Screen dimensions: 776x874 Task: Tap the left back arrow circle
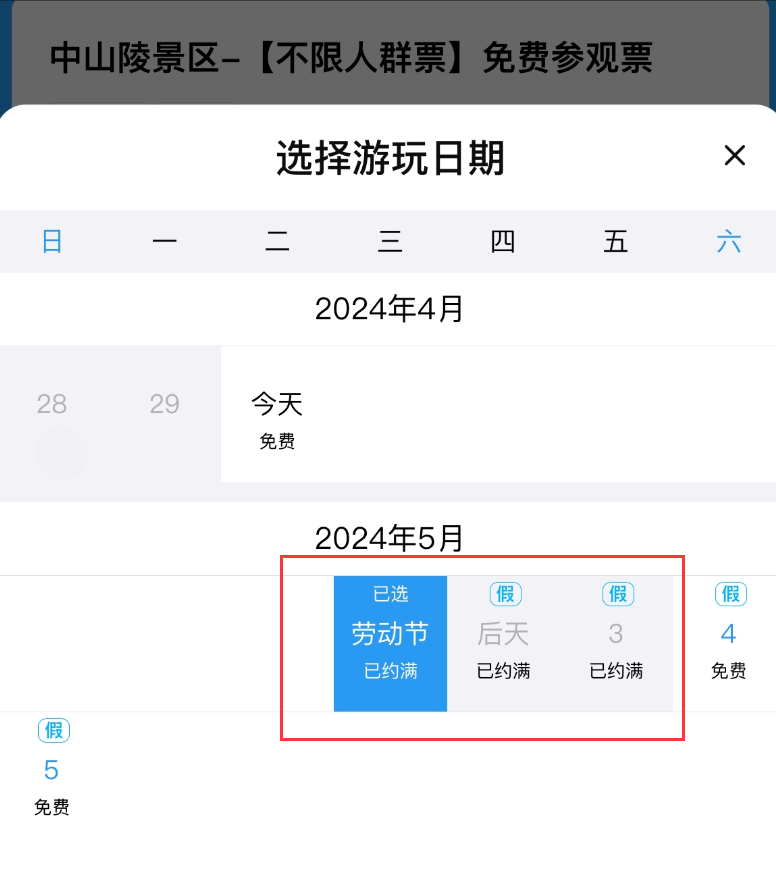(x=61, y=452)
